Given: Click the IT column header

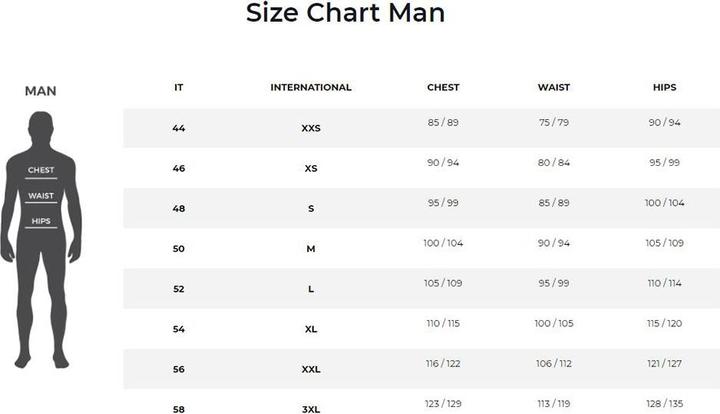Looking at the screenshot, I should tap(179, 87).
